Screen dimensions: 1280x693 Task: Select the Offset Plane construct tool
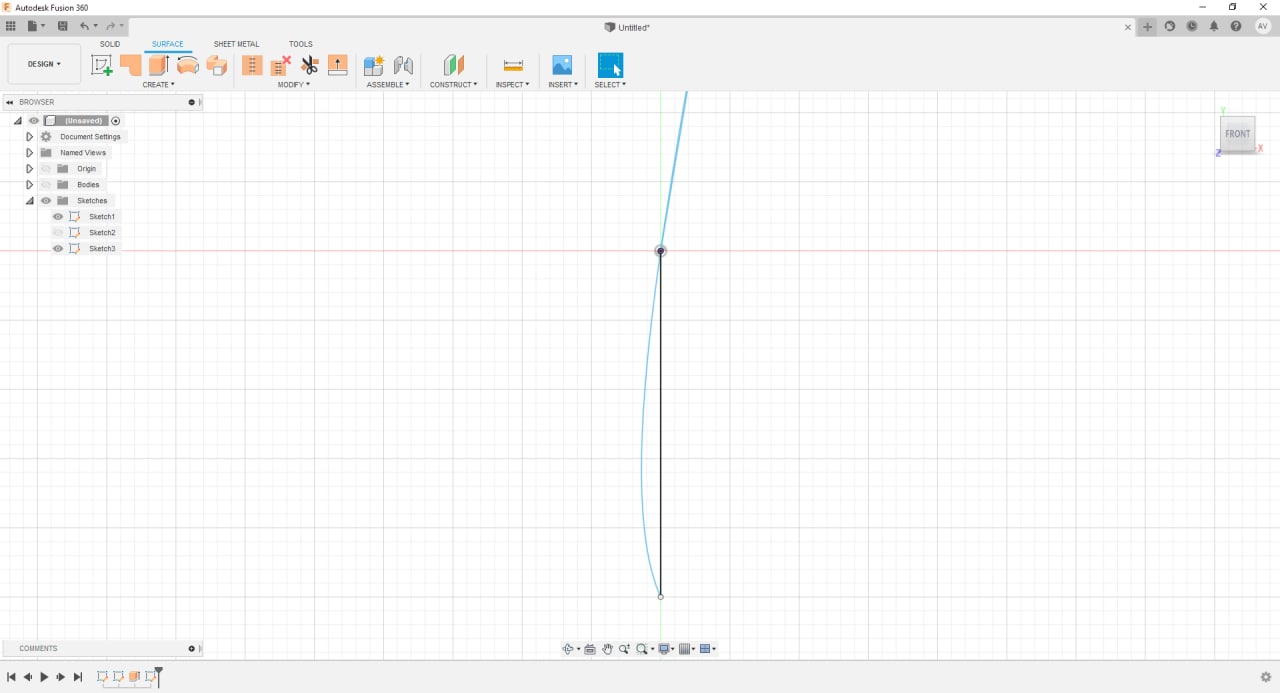[454, 65]
